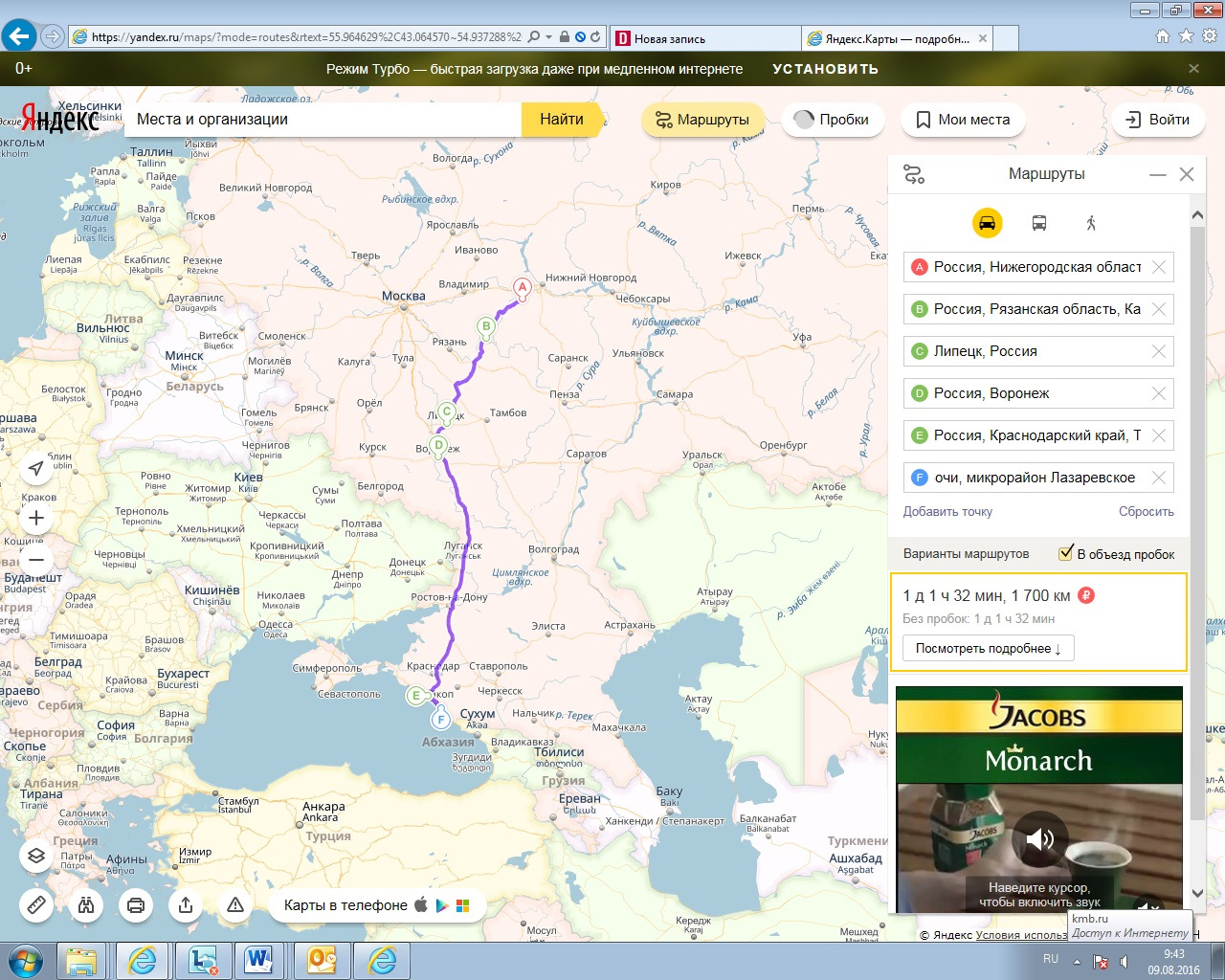The image size is (1225, 980).
Task: Click the Найти search button
Action: (x=562, y=120)
